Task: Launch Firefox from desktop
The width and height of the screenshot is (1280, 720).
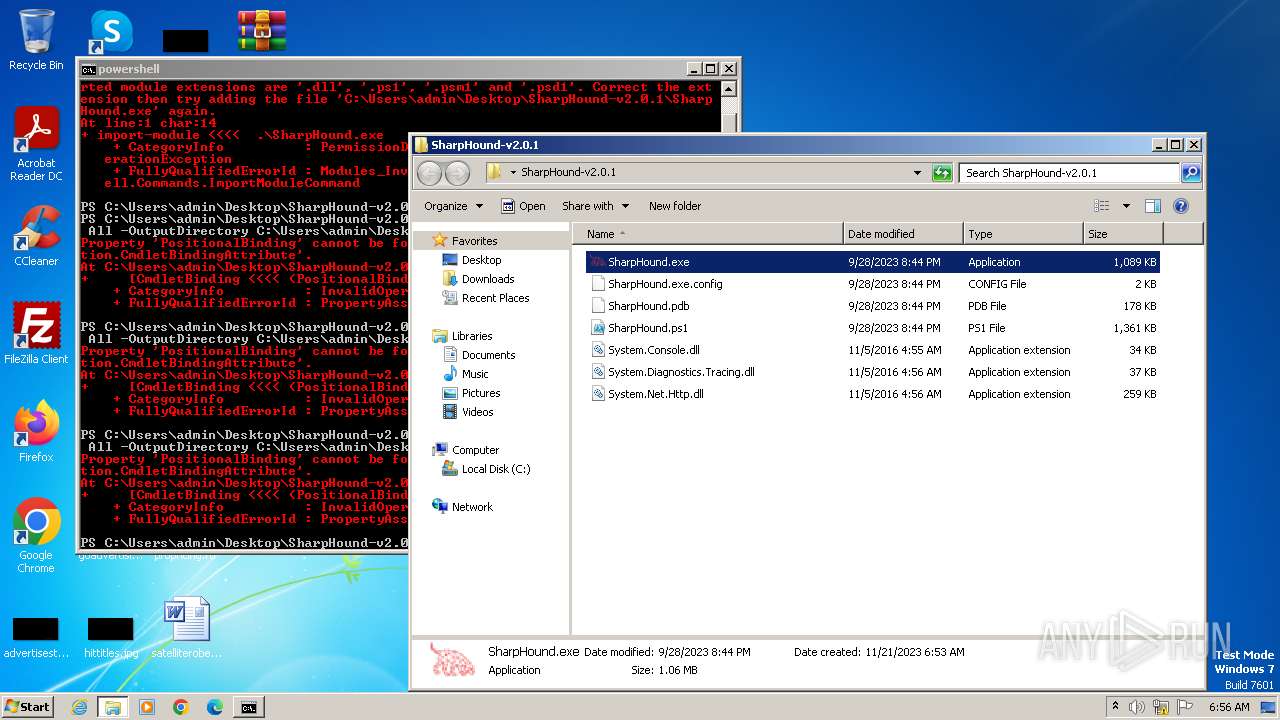Action: [36, 432]
